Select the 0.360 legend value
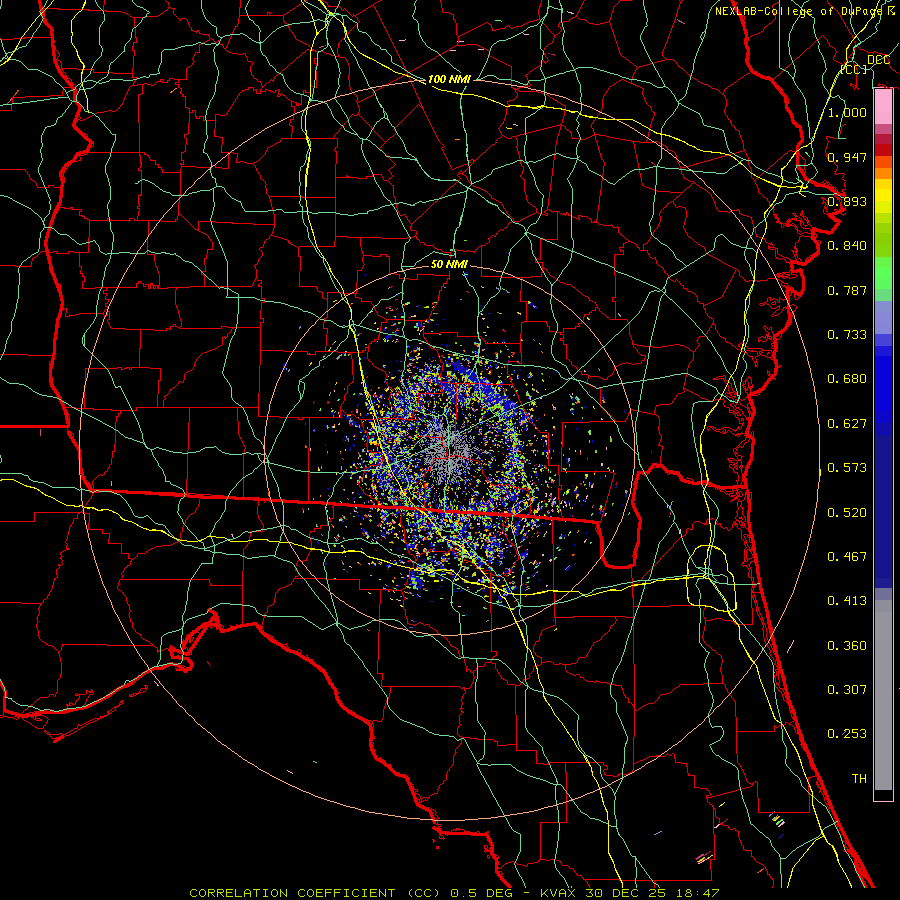The image size is (900, 900). [847, 646]
